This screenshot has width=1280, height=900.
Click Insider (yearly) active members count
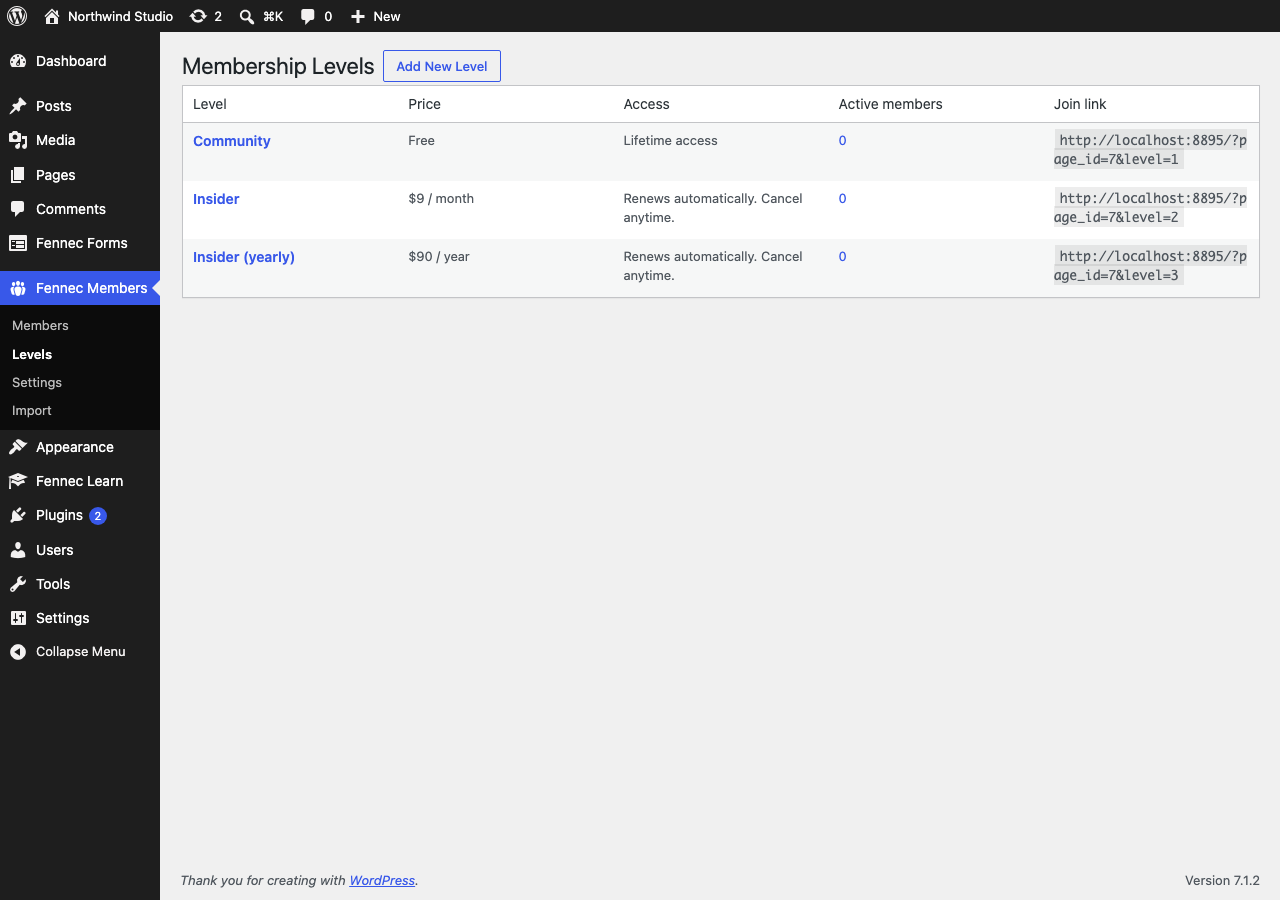(x=842, y=257)
